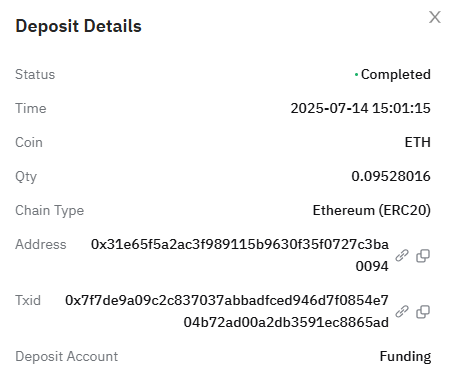Click the Funding account value
The height and width of the screenshot is (377, 450).
405,356
